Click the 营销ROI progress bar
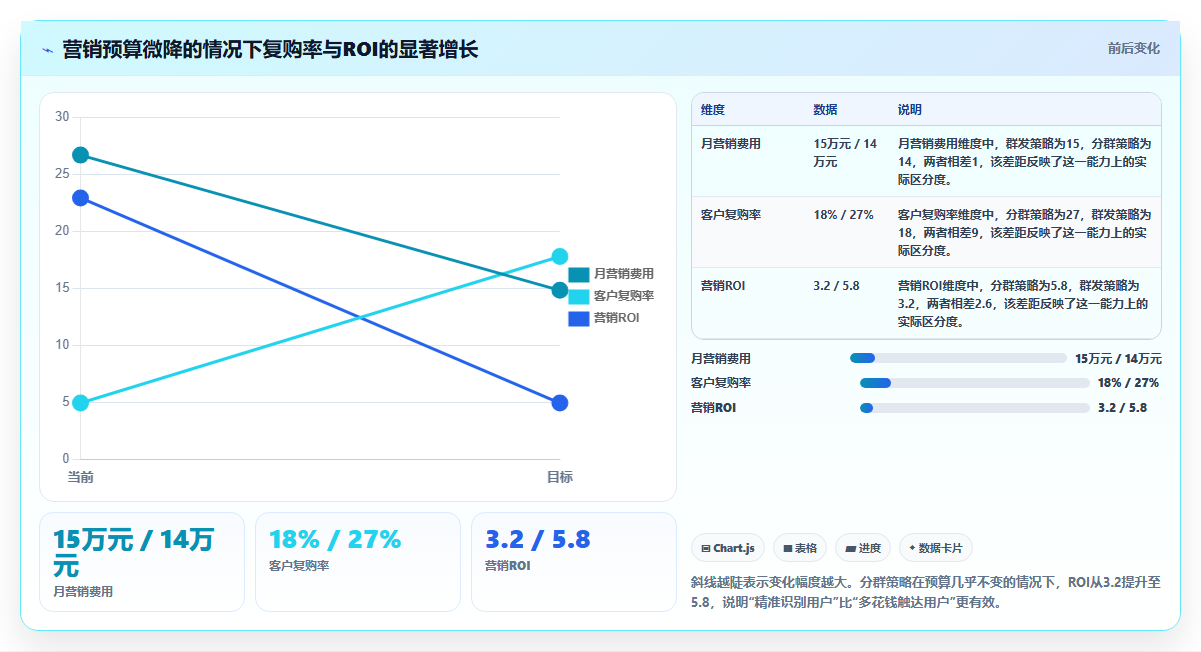The height and width of the screenshot is (652, 1201). [x=975, y=408]
